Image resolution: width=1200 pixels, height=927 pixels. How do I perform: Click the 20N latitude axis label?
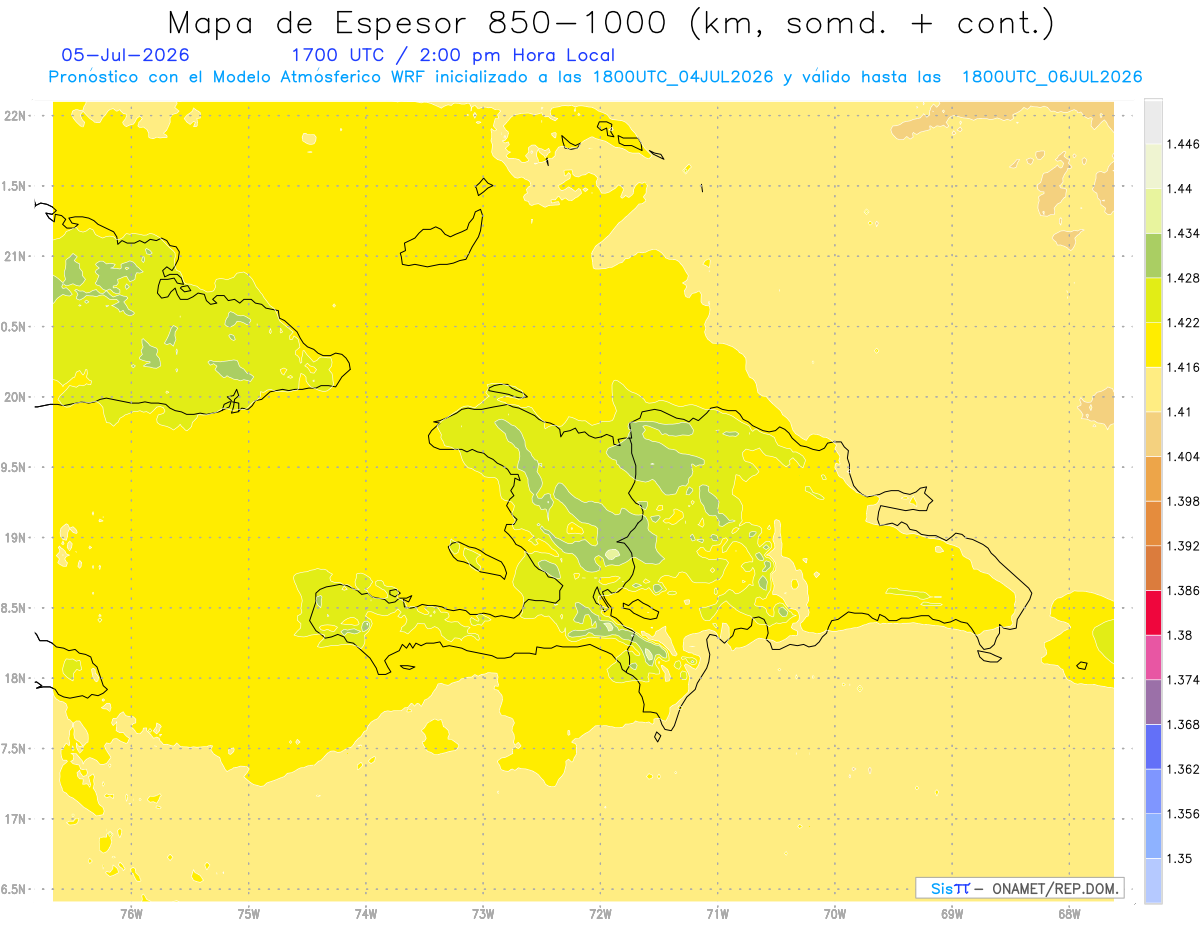[14, 397]
